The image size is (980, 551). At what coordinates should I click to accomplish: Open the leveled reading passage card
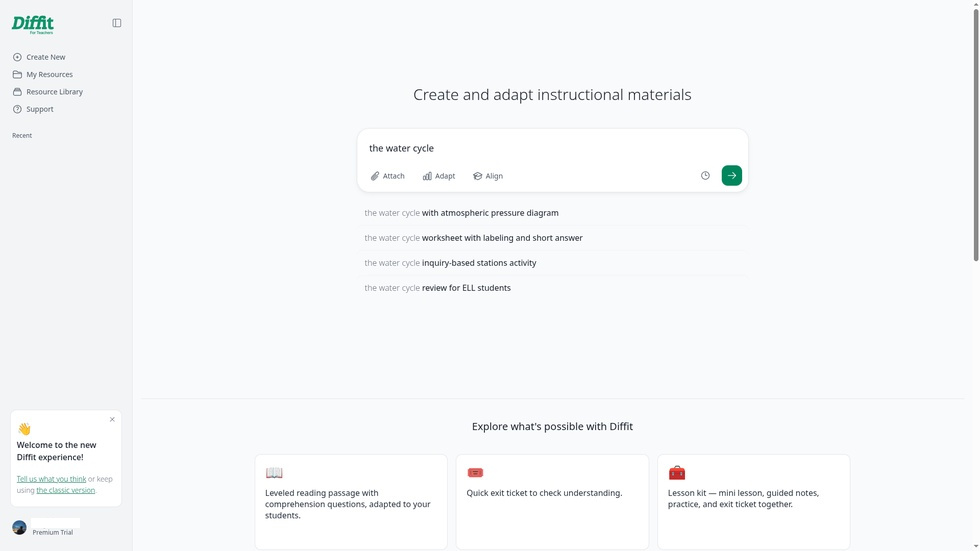point(351,502)
